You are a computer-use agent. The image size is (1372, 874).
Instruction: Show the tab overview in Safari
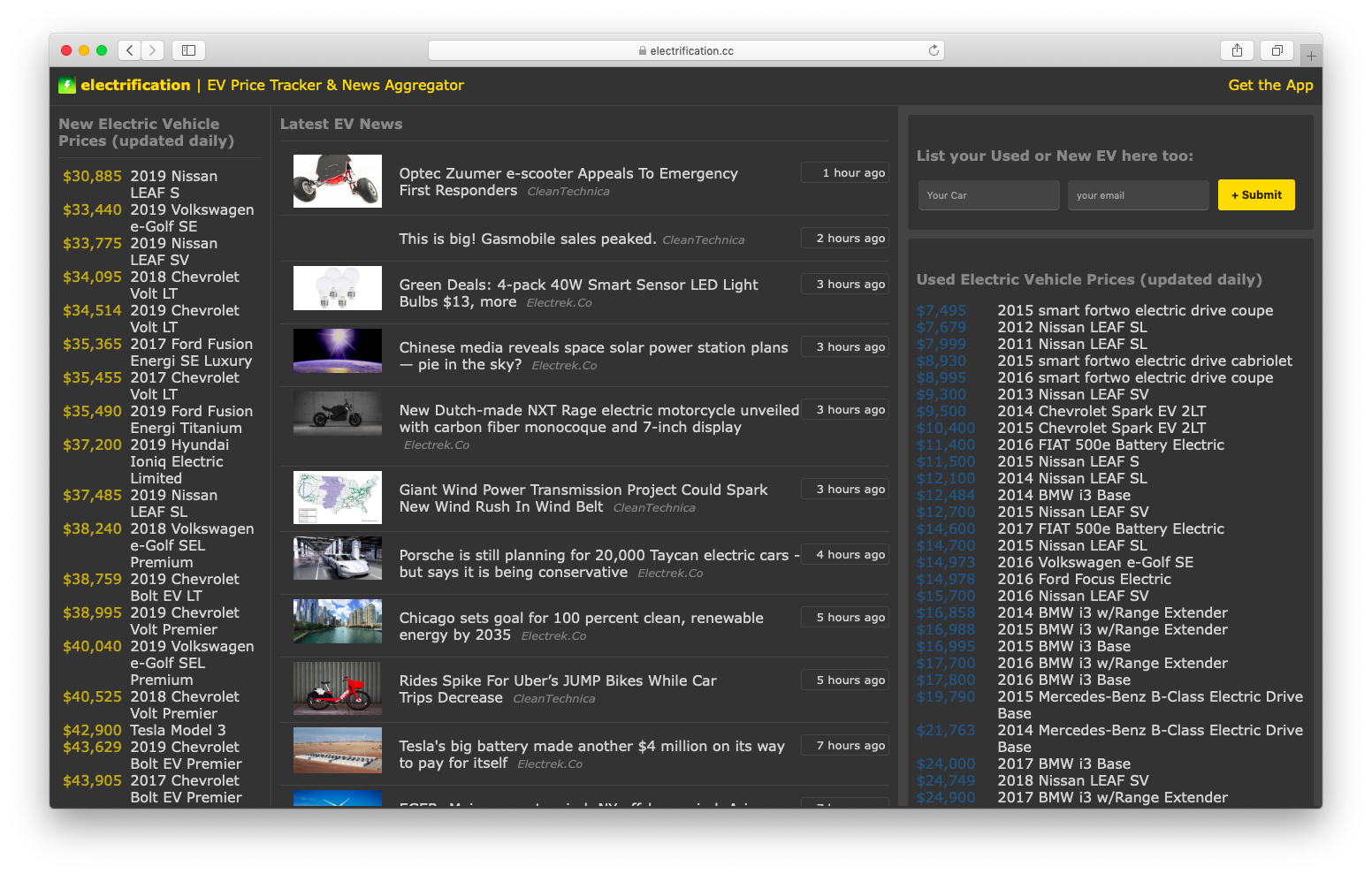tap(1277, 50)
